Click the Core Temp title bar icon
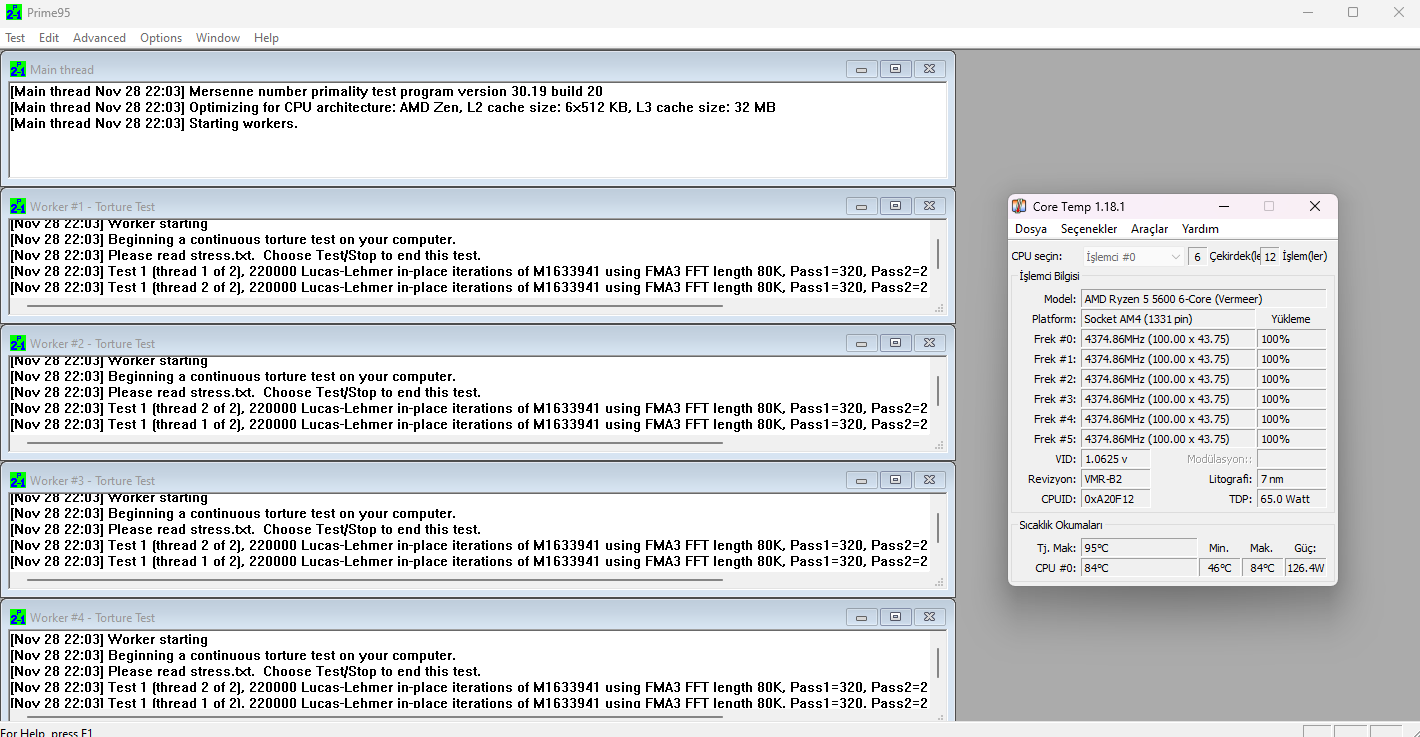Viewport: 1420px width, 737px height. [1019, 206]
